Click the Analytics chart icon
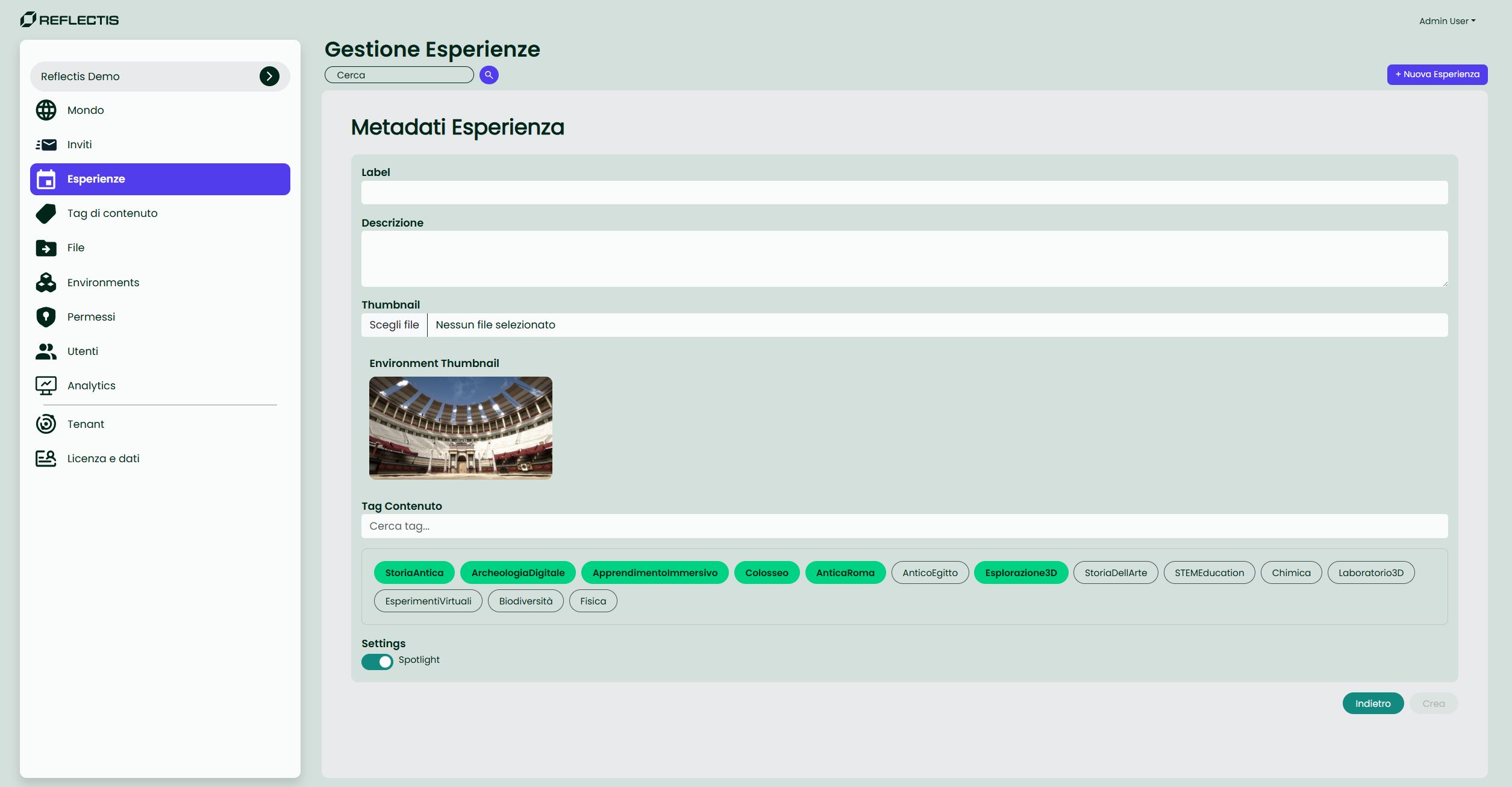The height and width of the screenshot is (787, 1512). pyautogui.click(x=46, y=385)
